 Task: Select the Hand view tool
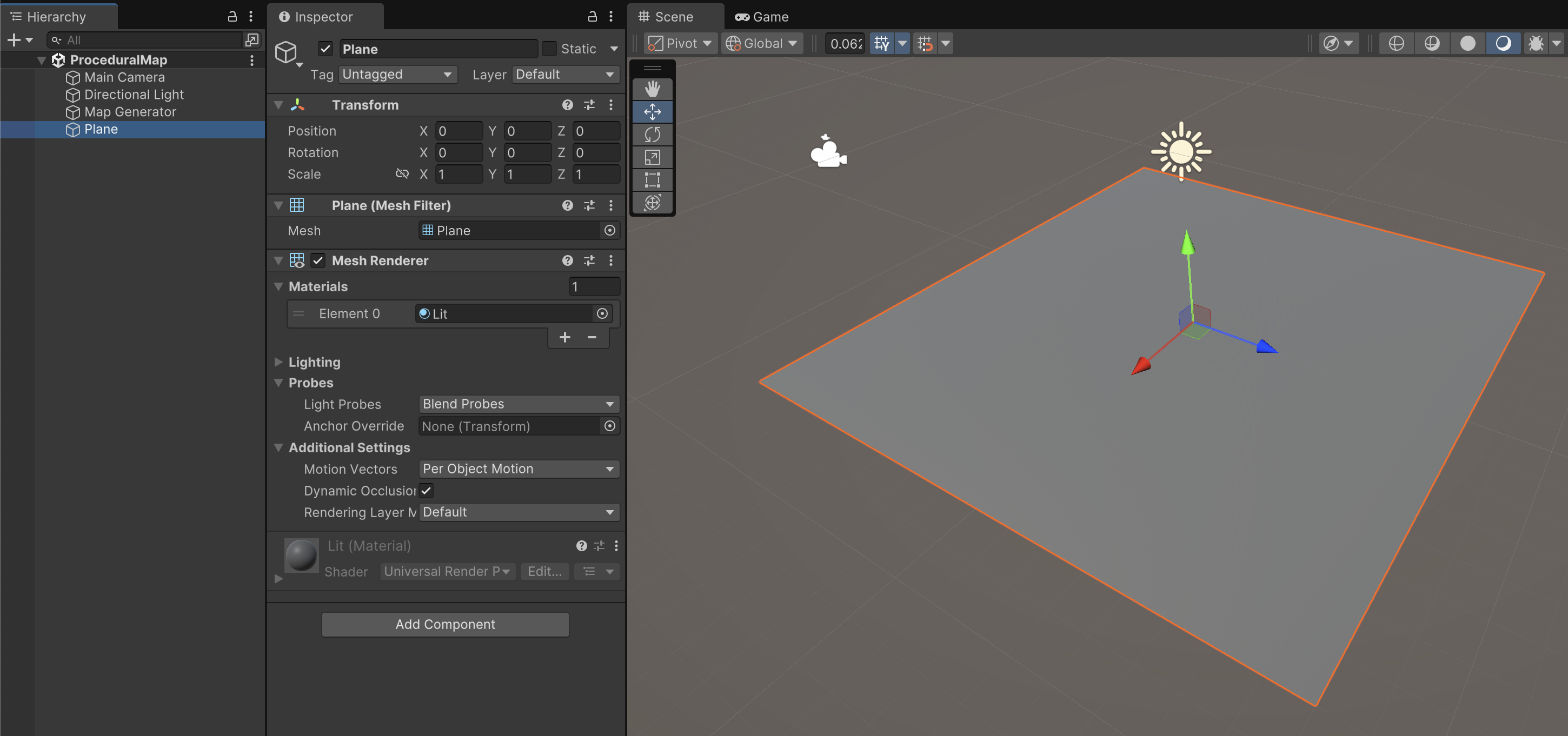652,89
